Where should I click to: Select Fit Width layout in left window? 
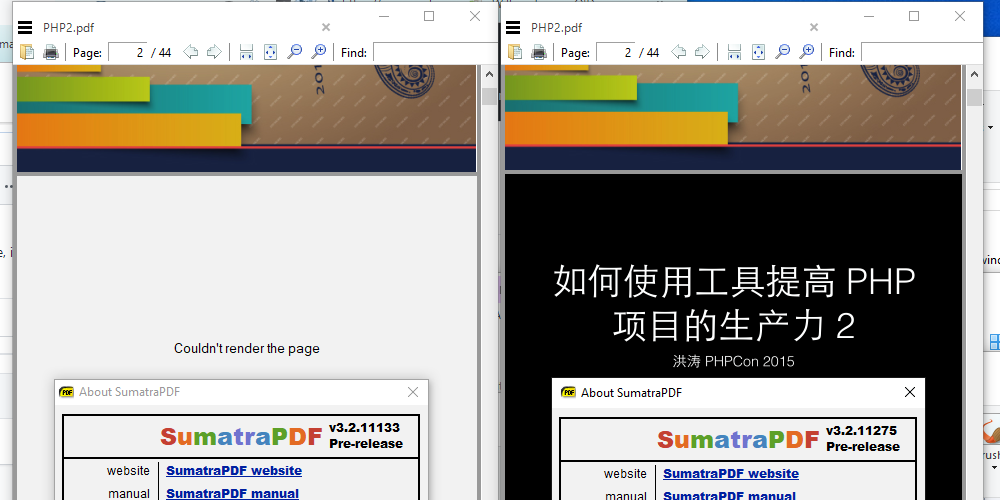click(x=246, y=52)
